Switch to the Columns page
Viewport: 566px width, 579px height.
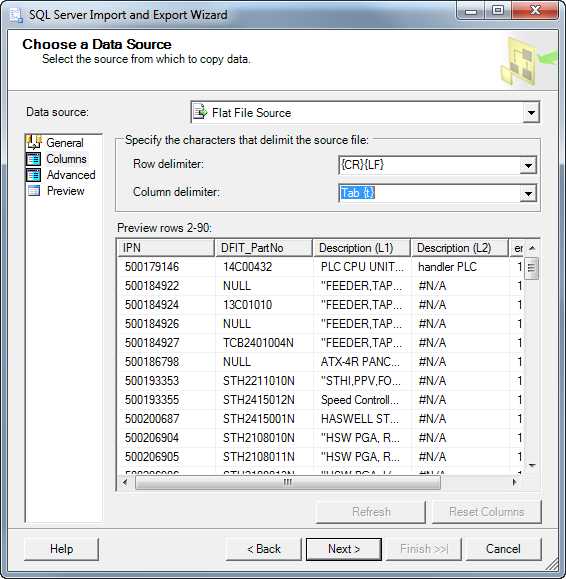click(x=66, y=159)
